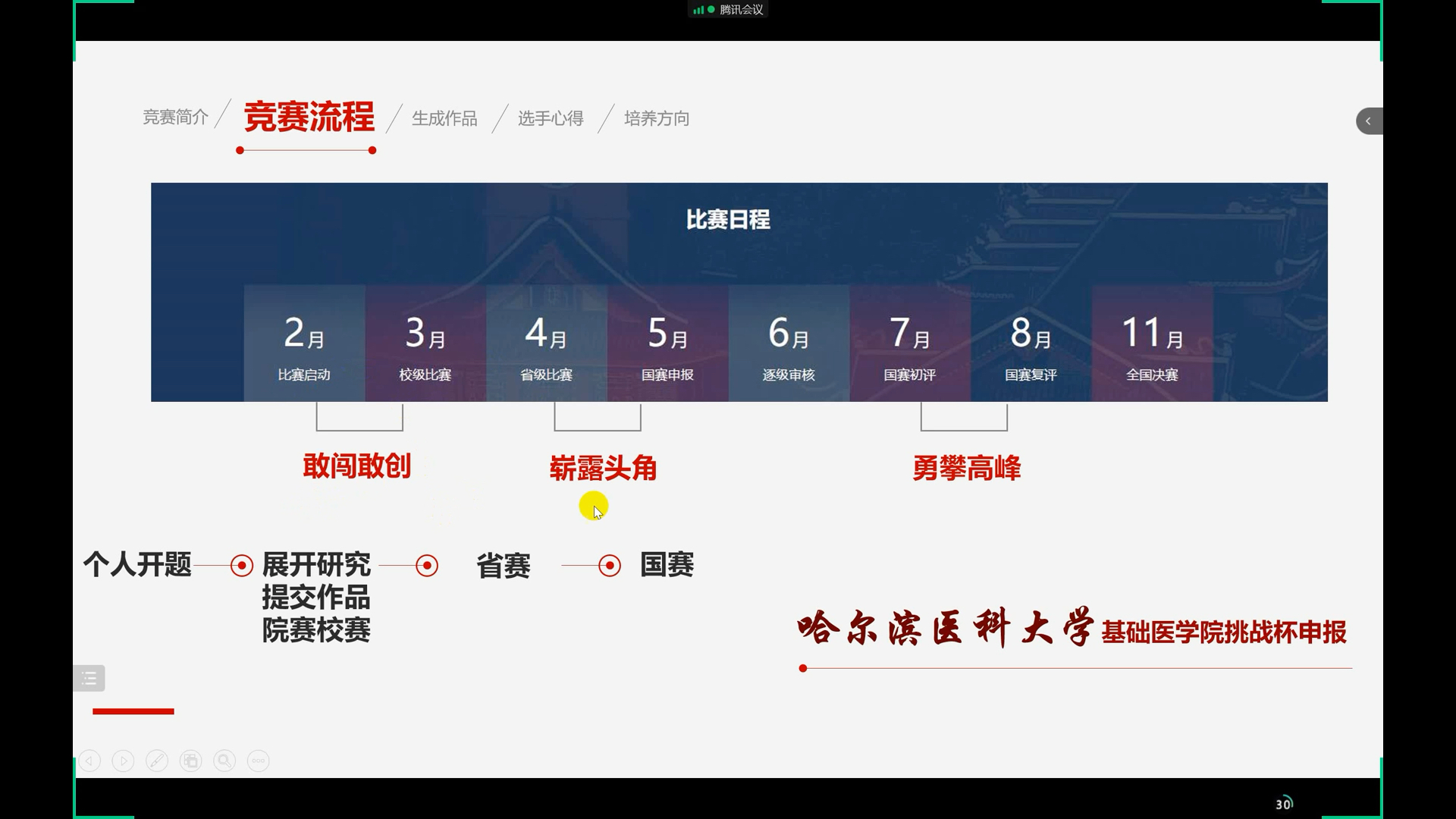1456x819 pixels.
Task: Click the 11月 全国决赛 tile
Action: point(1152,344)
